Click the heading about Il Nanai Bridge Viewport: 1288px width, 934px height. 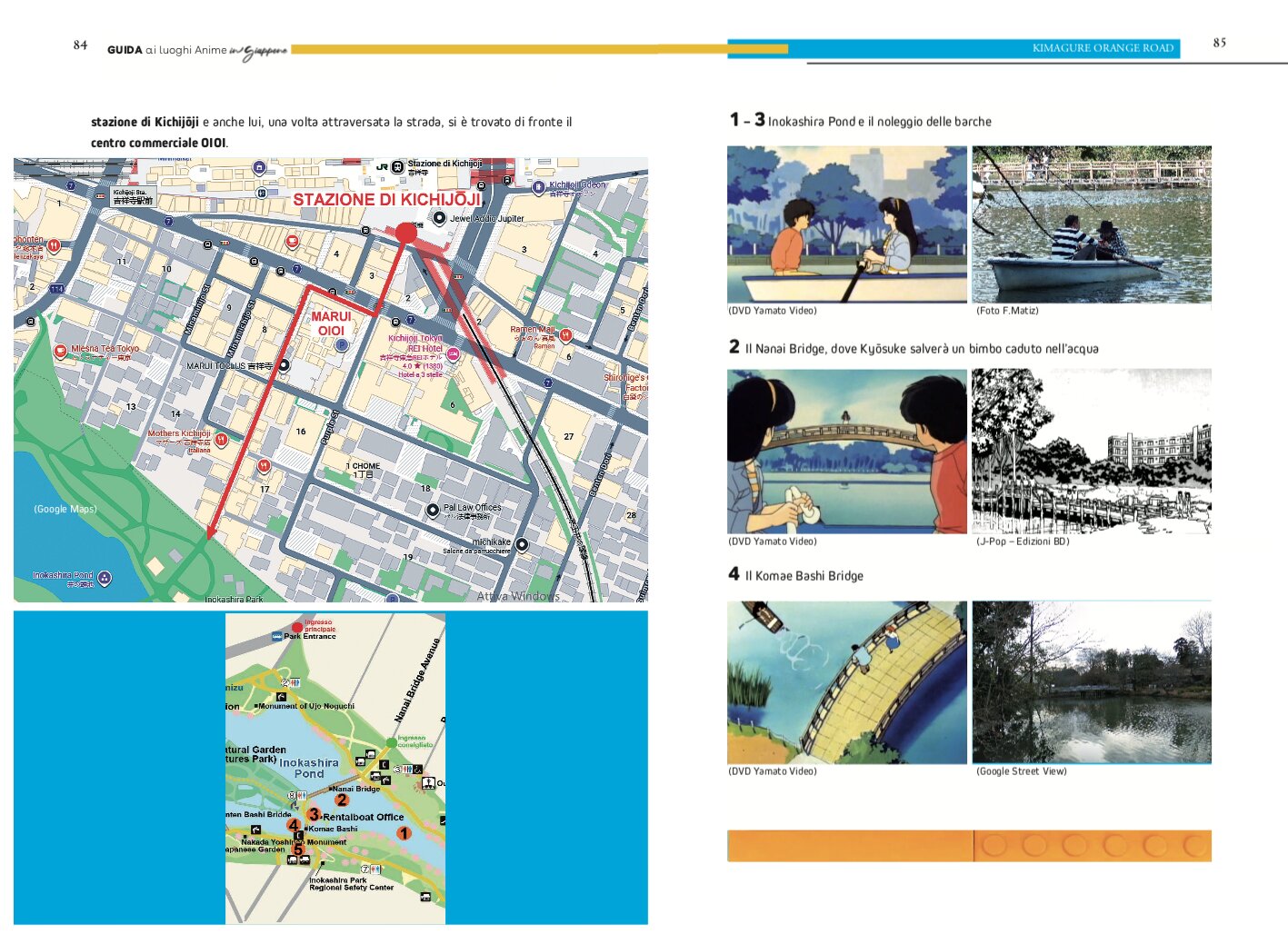point(922,349)
